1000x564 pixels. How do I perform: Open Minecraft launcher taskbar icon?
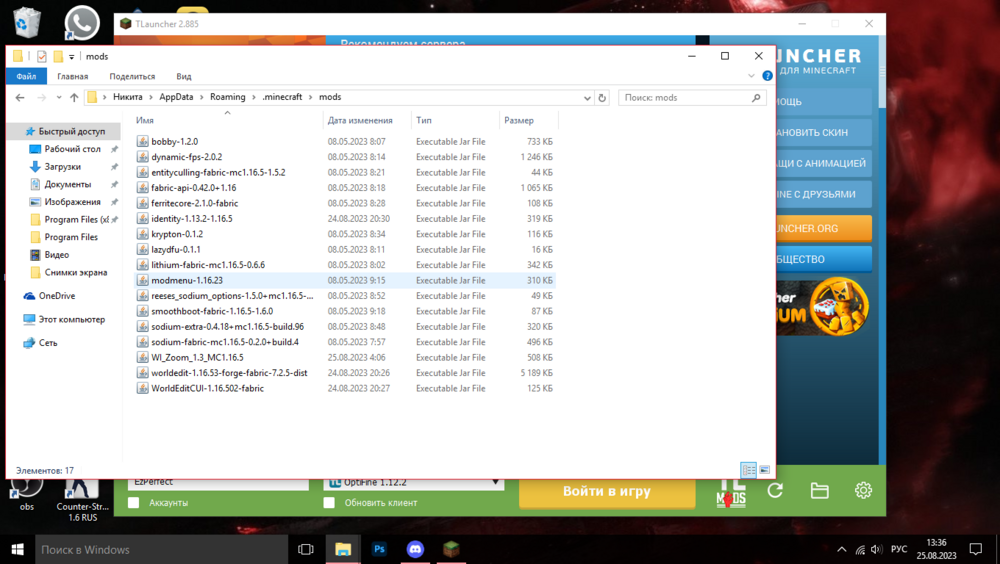(451, 549)
